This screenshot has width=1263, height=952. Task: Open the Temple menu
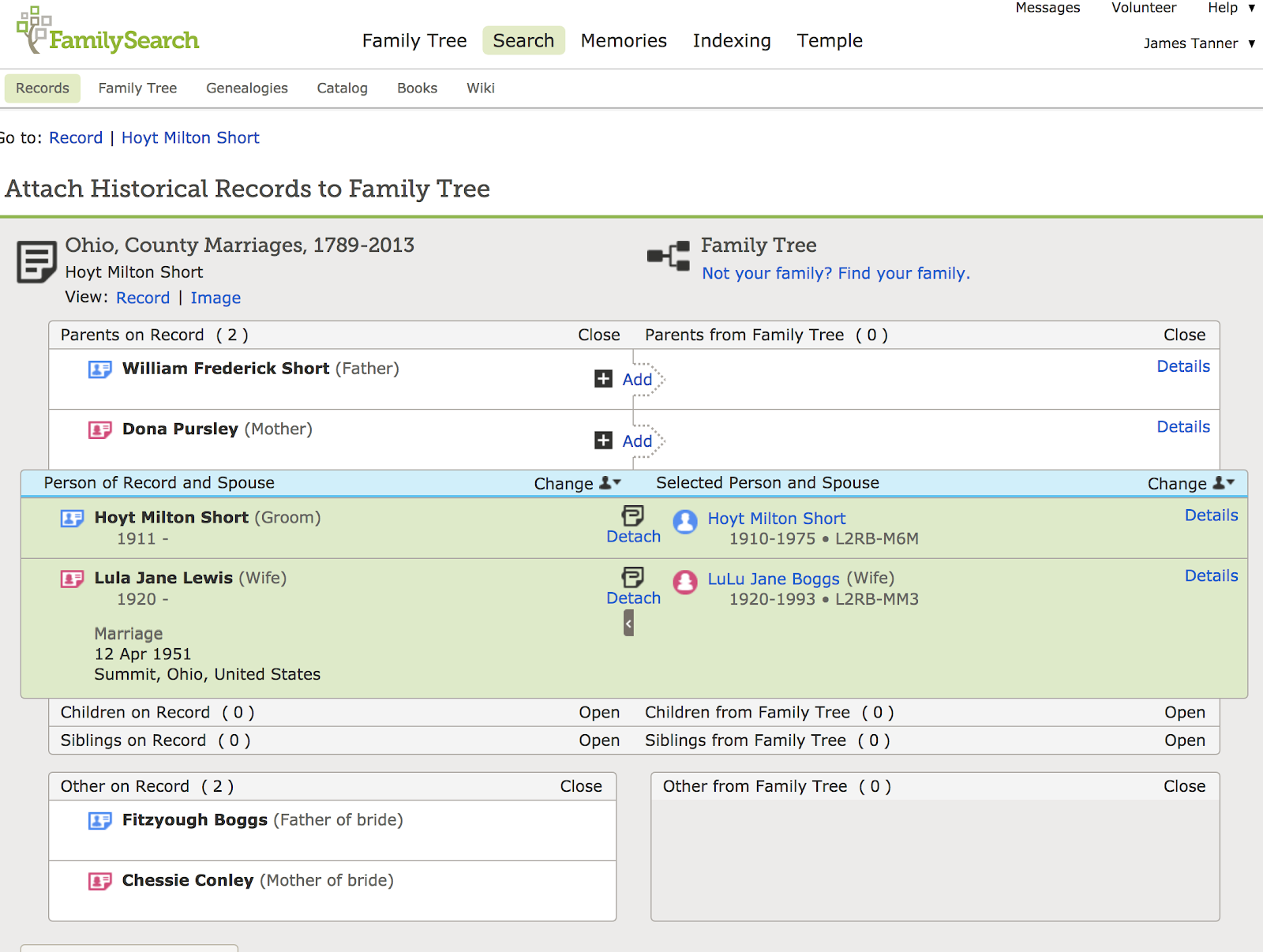point(830,40)
